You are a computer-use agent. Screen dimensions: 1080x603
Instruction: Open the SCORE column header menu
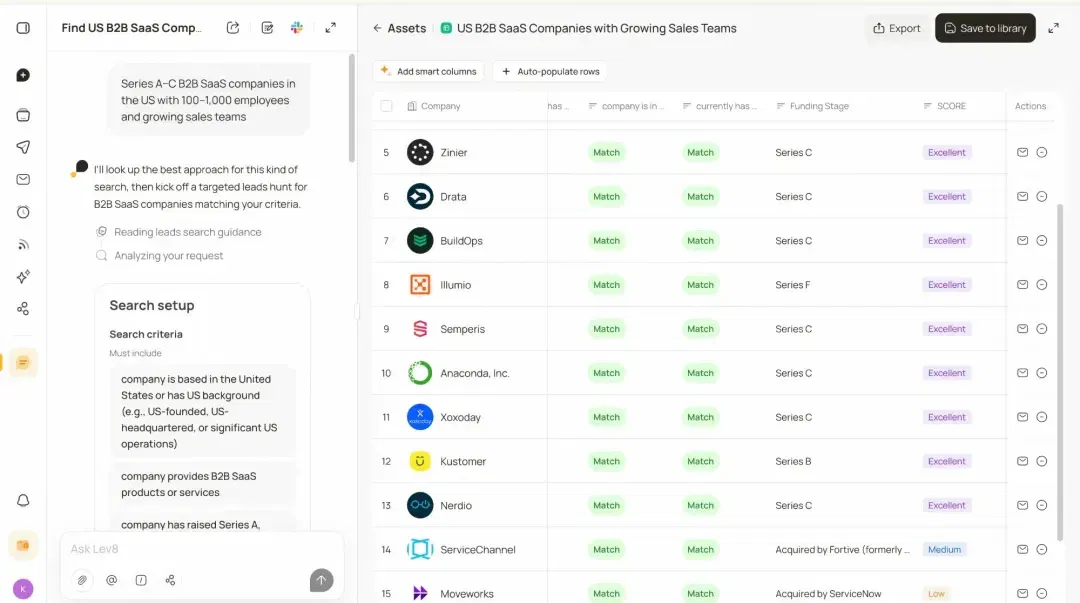click(945, 106)
